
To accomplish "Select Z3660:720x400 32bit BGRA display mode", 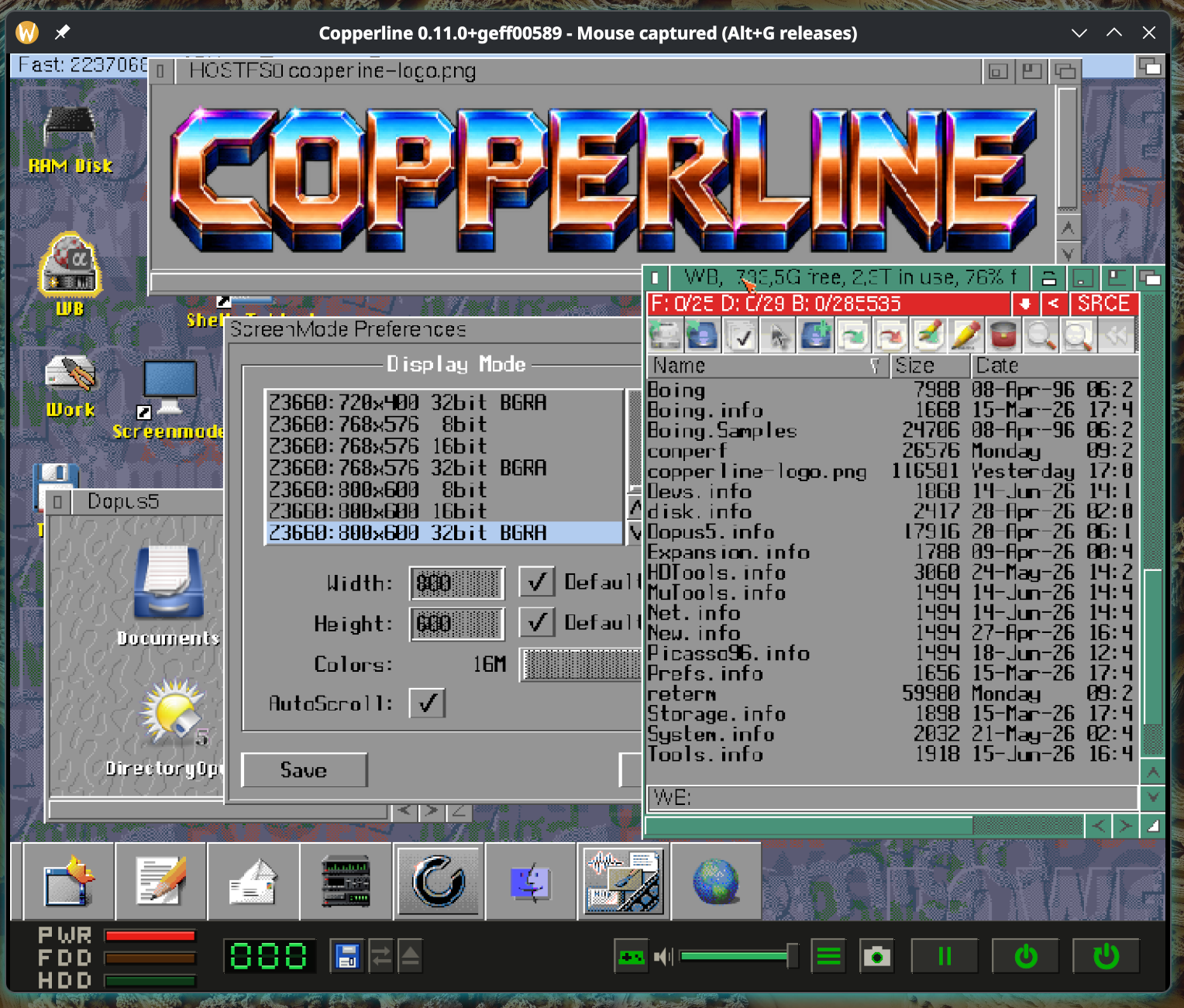I will click(x=444, y=402).
